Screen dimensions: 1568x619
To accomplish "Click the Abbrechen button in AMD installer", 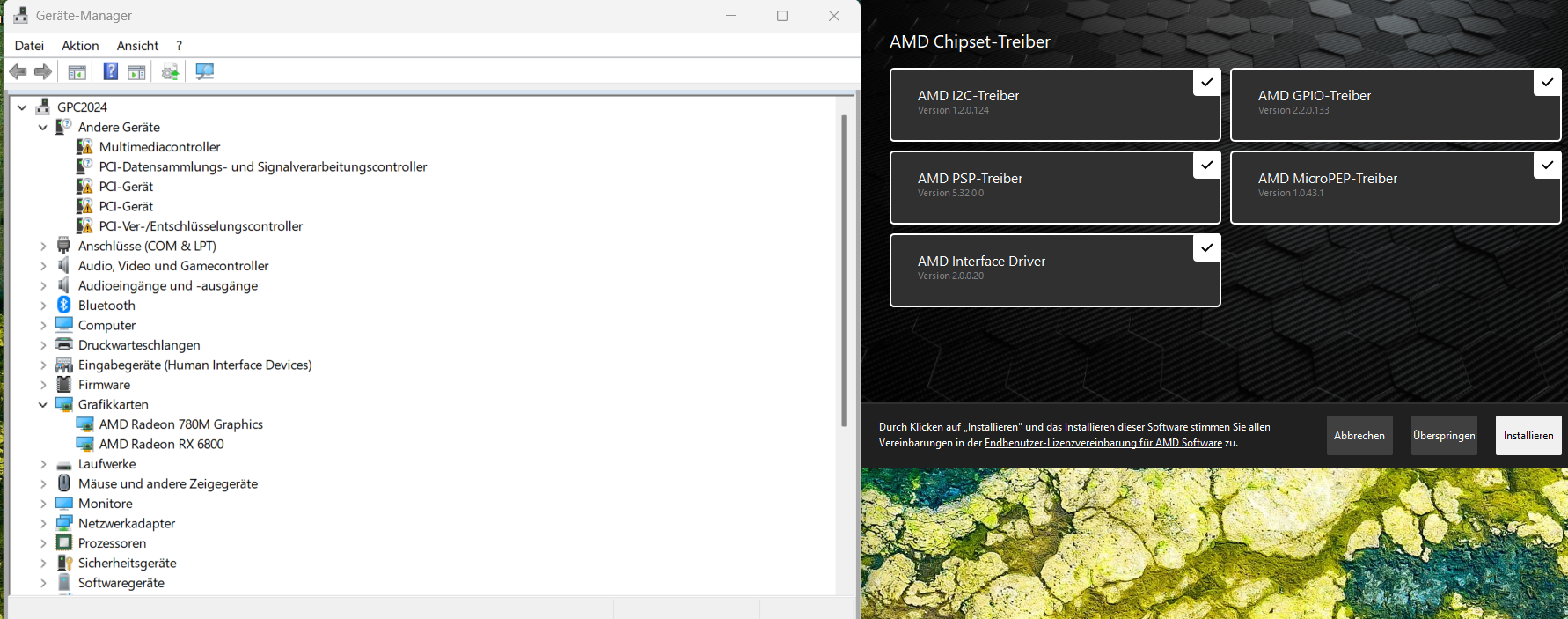I will pos(1359,436).
